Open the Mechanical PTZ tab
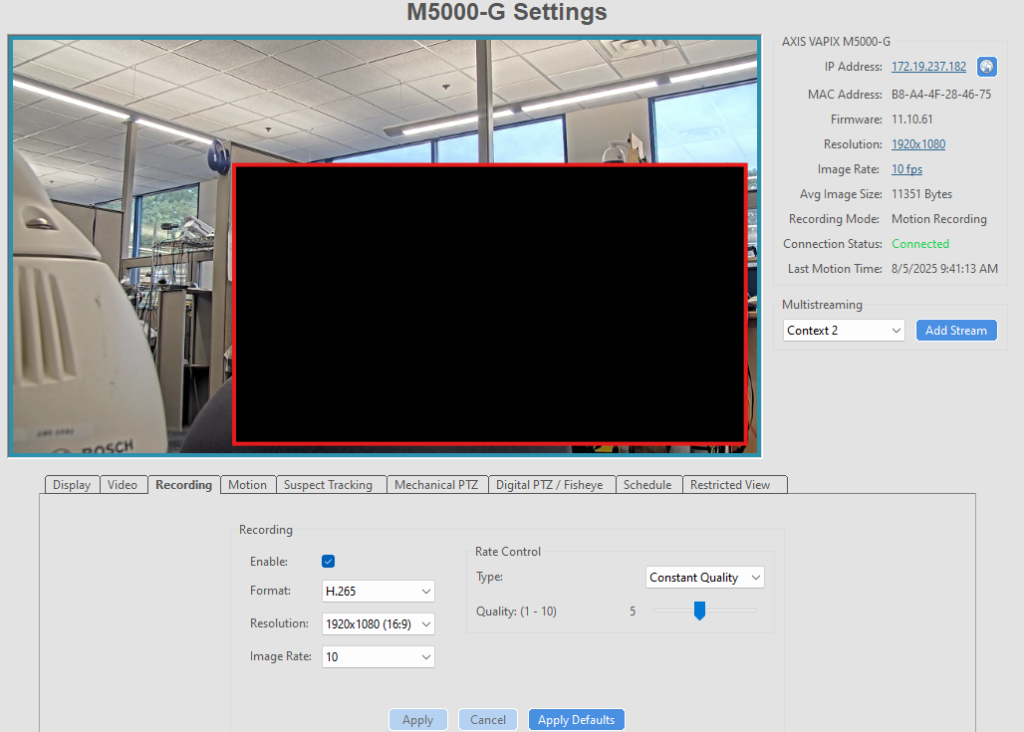 click(x=436, y=485)
